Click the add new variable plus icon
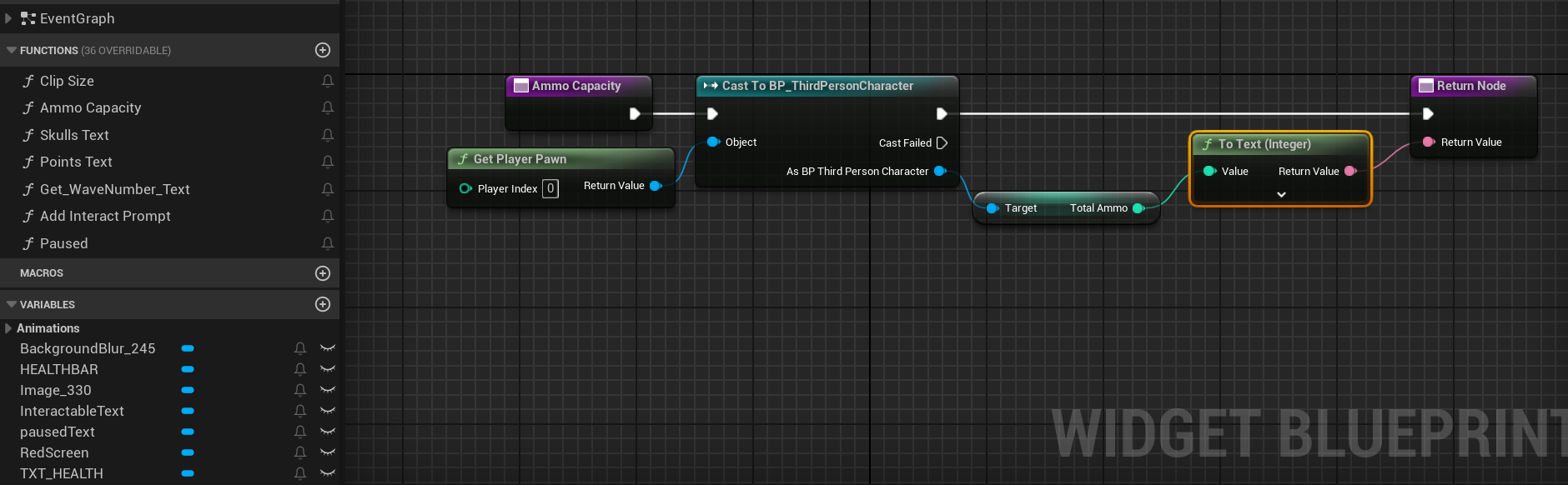 [x=323, y=304]
